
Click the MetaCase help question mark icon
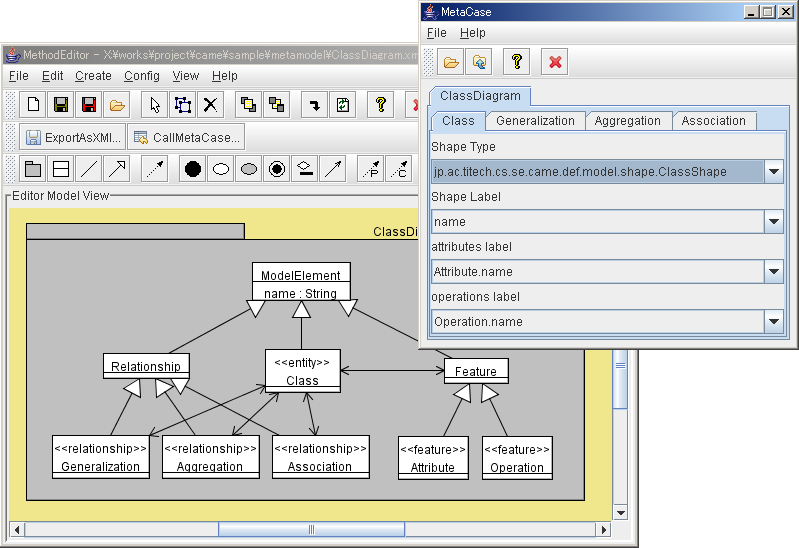517,62
